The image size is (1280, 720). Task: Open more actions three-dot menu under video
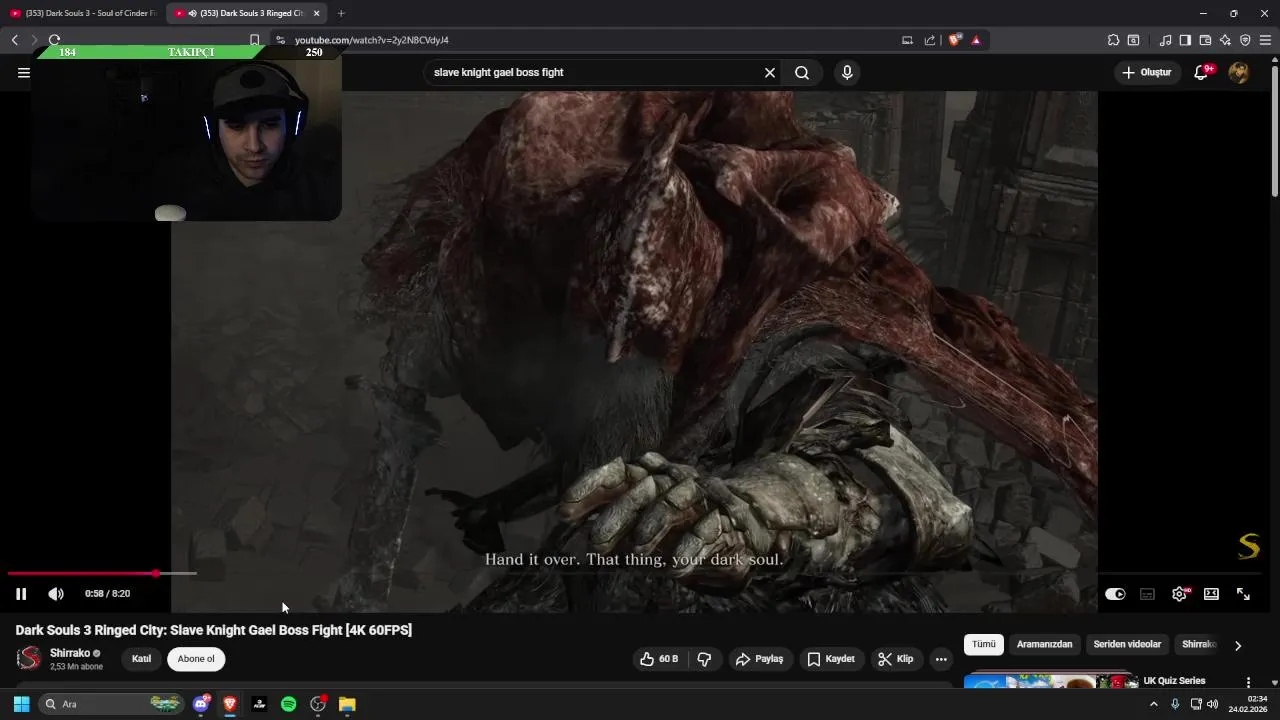[941, 659]
